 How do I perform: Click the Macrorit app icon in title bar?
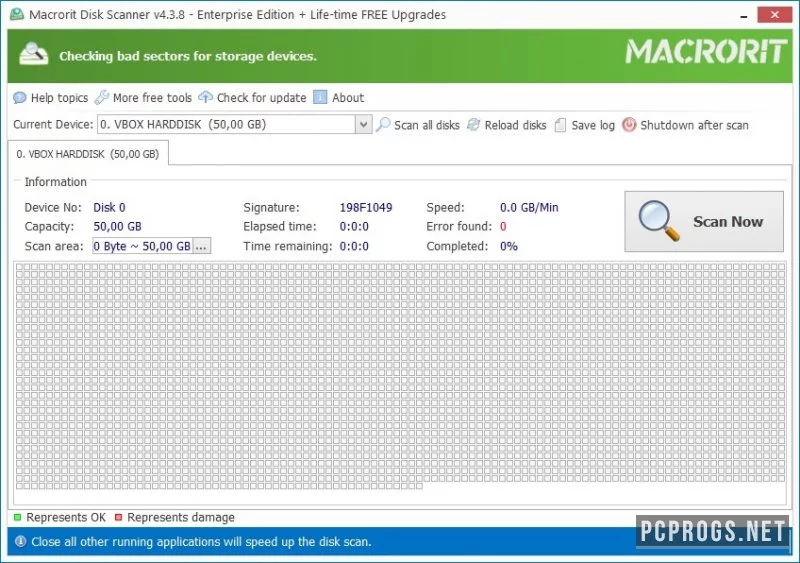[x=17, y=14]
